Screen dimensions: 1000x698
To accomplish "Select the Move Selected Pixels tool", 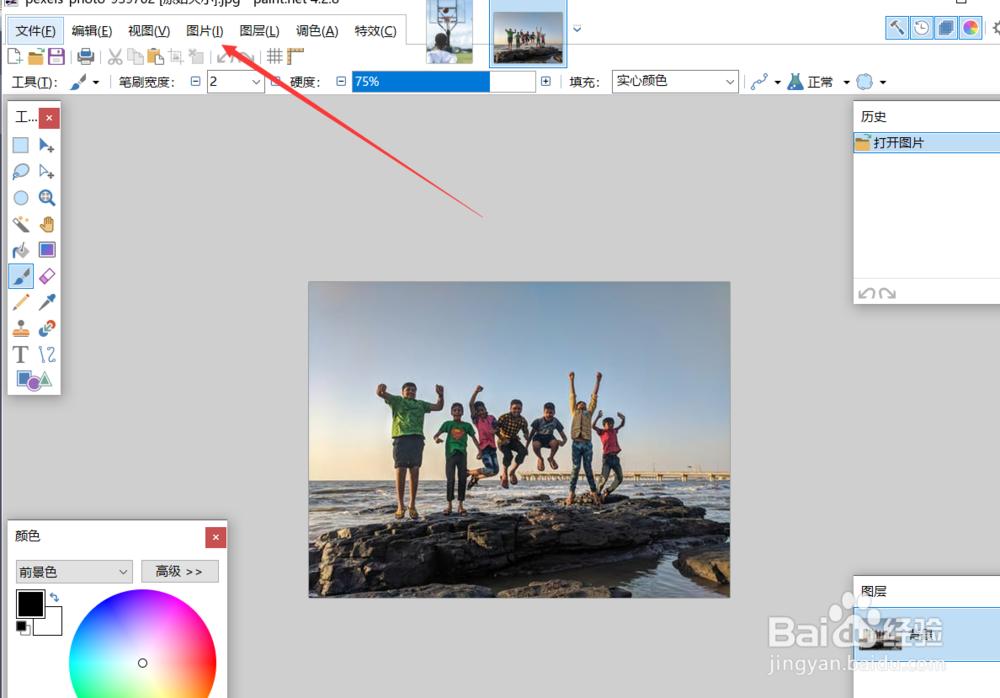I will [47, 145].
